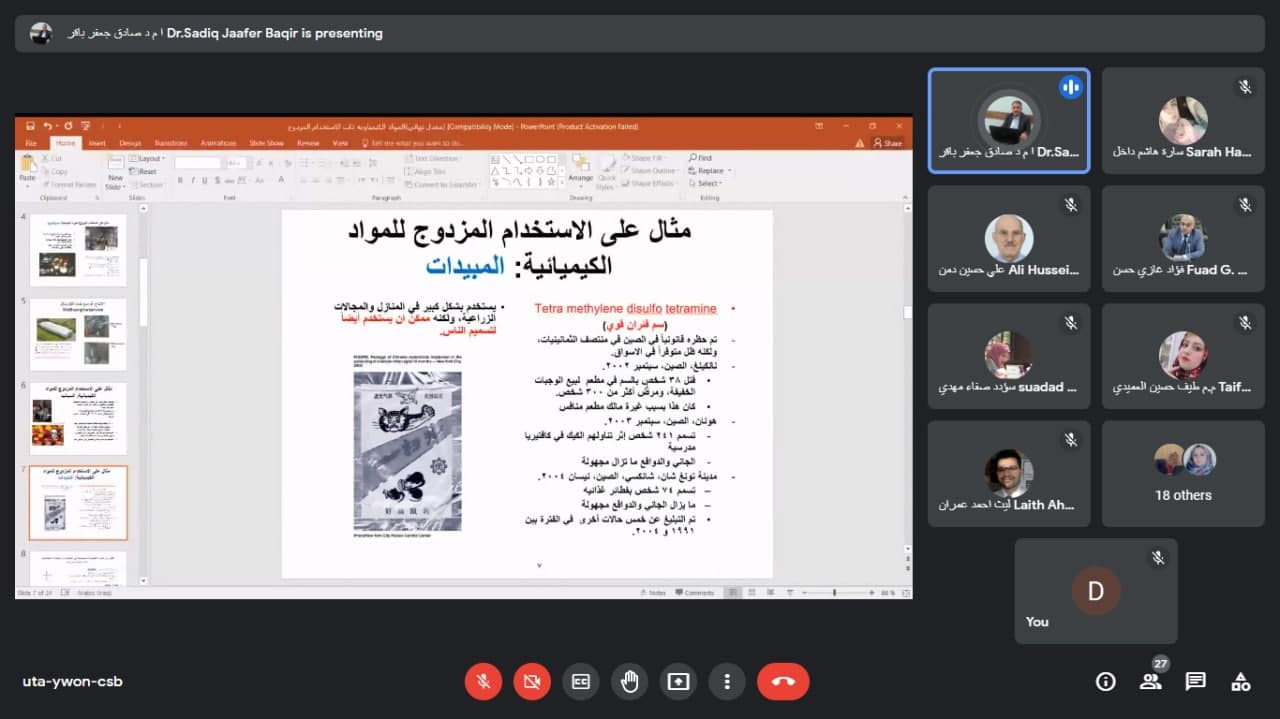Click the presenter name banner at top
The width and height of the screenshot is (1280, 719).
[224, 33]
